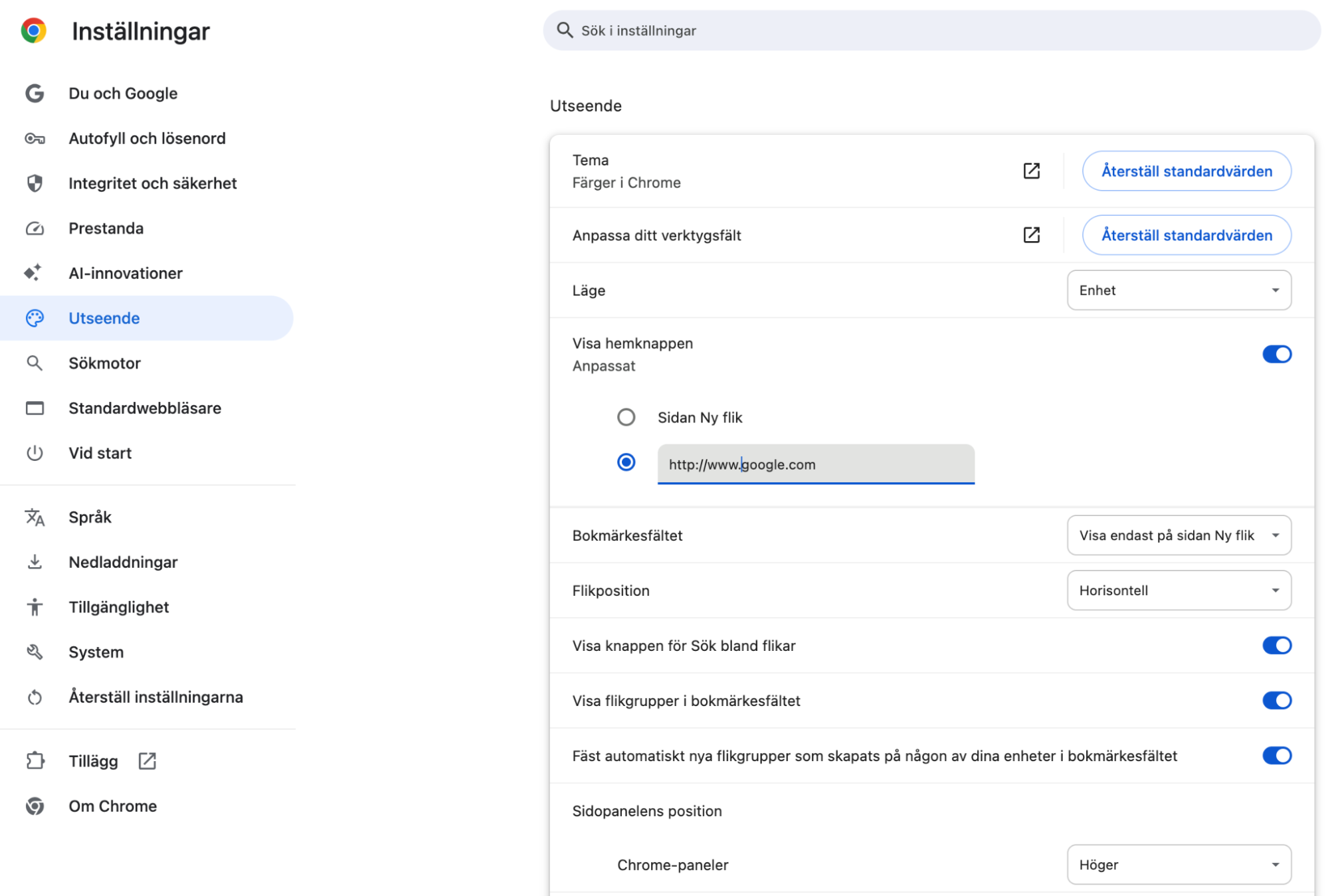Open the Flikposition dropdown showing Horisontell
The height and width of the screenshot is (896, 1328).
coord(1179,590)
